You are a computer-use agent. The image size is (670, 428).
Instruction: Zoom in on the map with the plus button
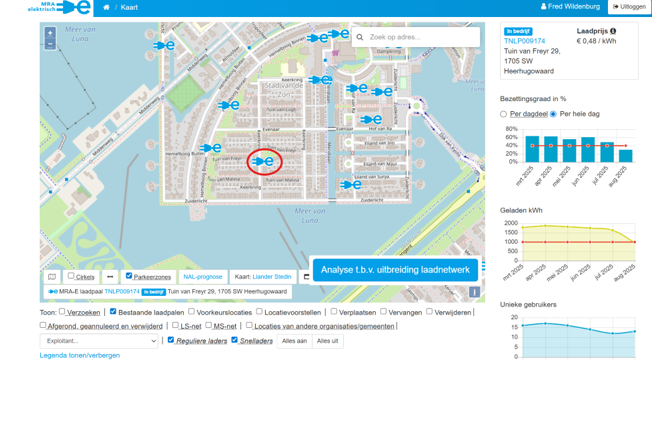[50, 34]
